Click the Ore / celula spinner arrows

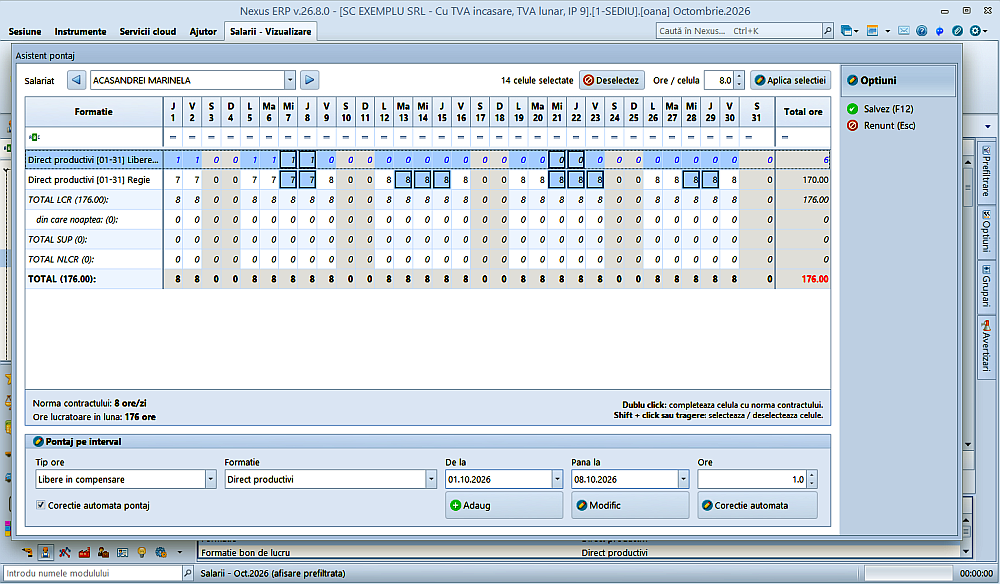click(739, 80)
